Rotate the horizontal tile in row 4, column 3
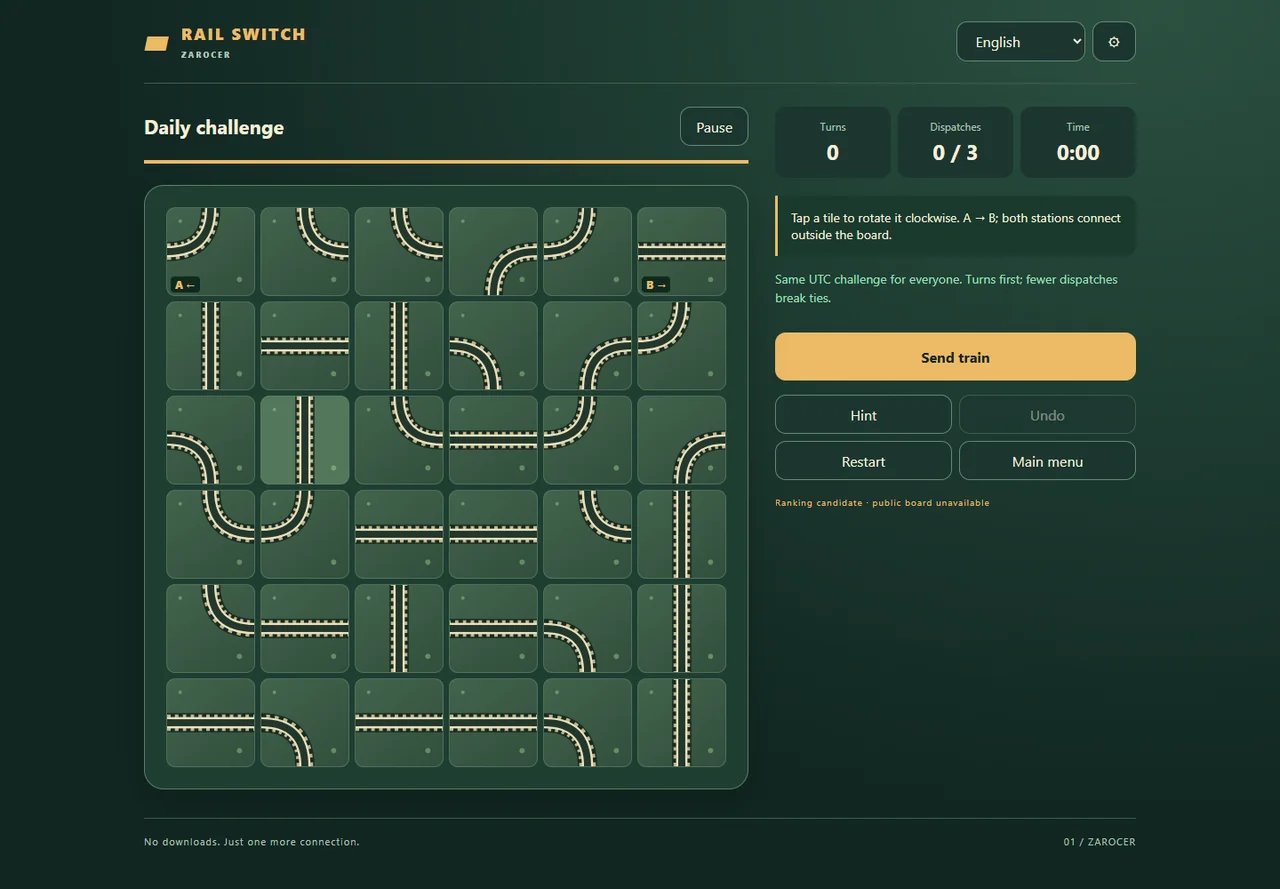The image size is (1280, 889). [399, 534]
